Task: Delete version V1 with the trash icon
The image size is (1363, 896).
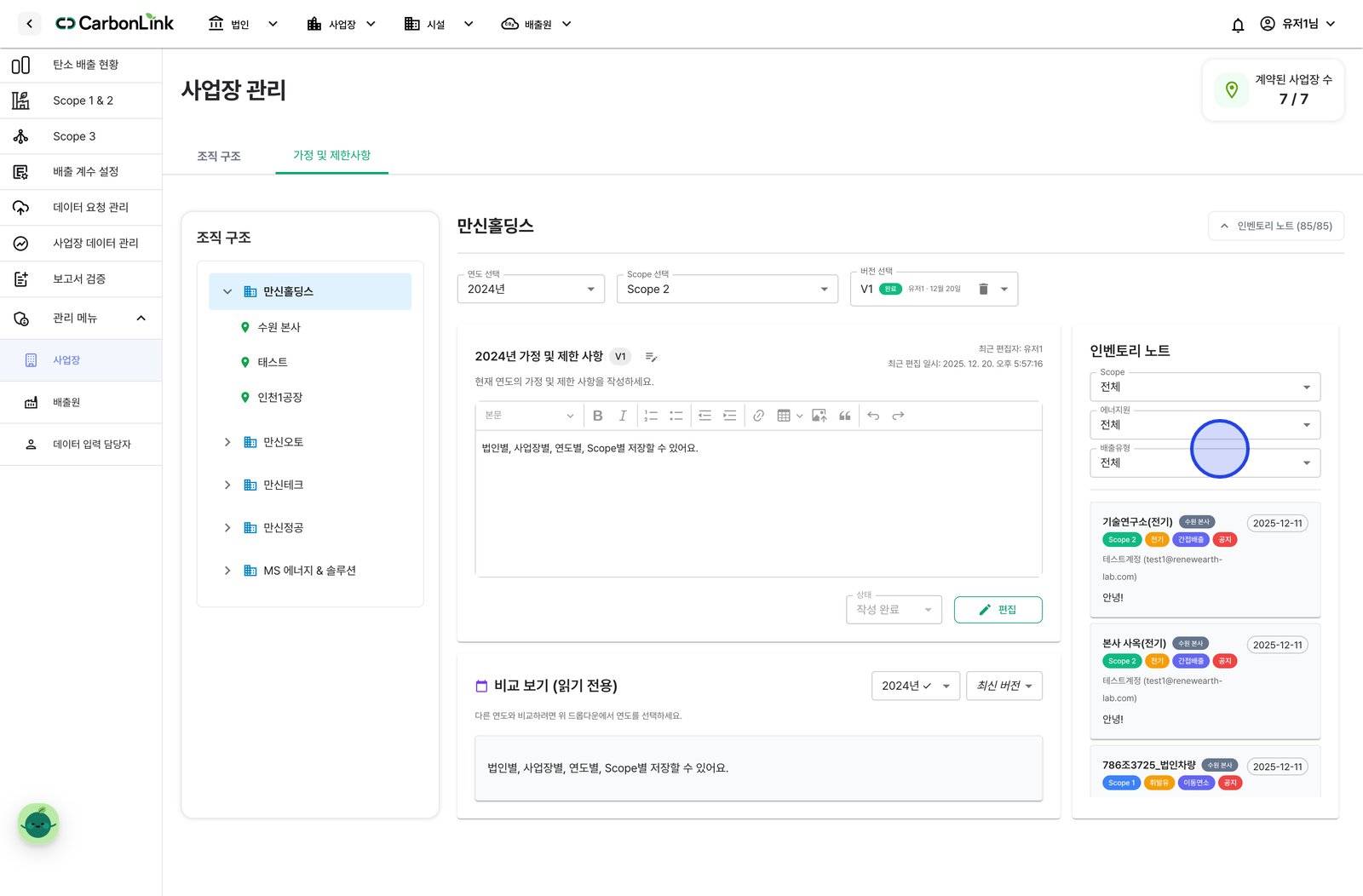Action: tap(983, 289)
